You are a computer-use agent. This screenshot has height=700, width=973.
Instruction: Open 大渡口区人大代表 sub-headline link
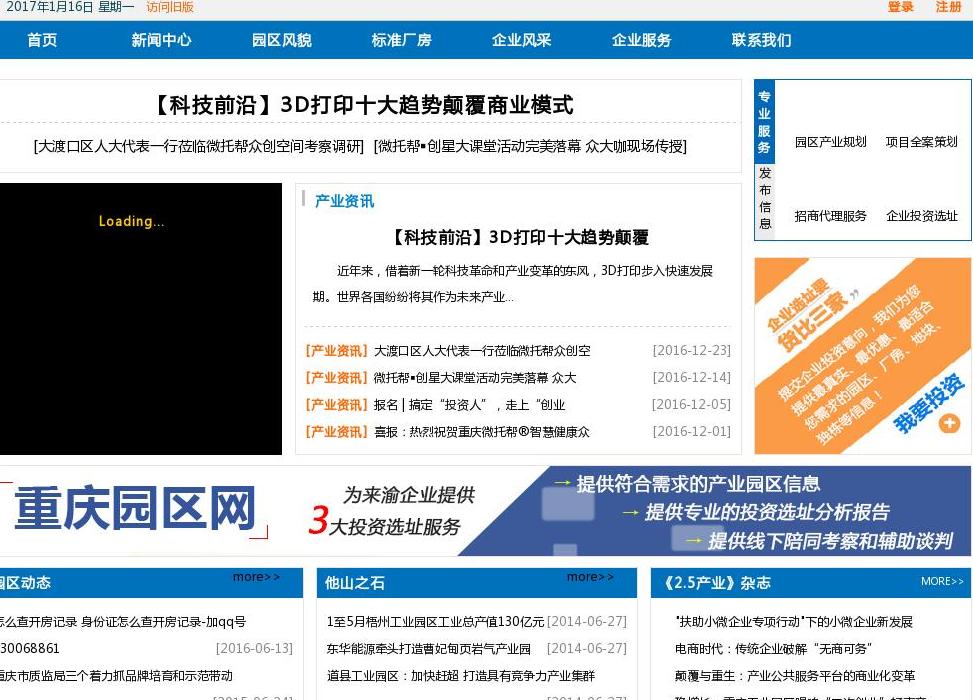[199, 146]
